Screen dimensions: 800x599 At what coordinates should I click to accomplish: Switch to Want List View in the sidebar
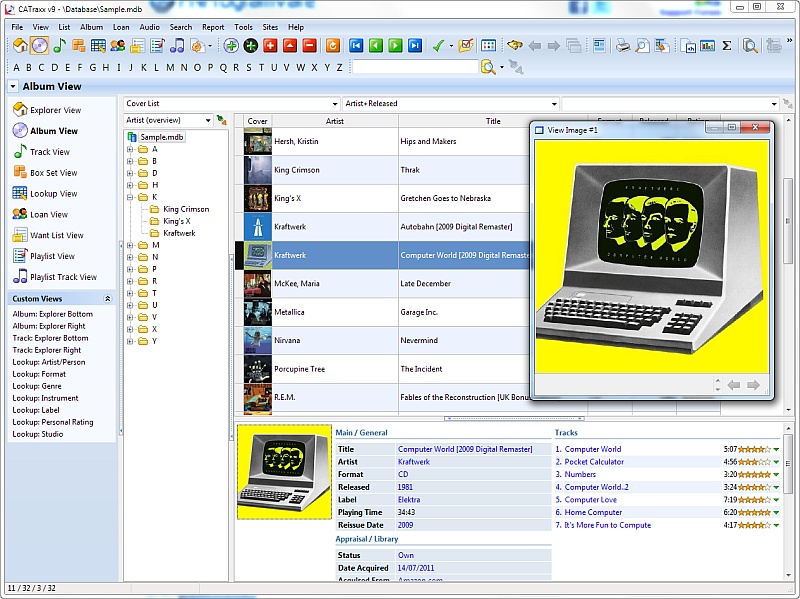[57, 235]
